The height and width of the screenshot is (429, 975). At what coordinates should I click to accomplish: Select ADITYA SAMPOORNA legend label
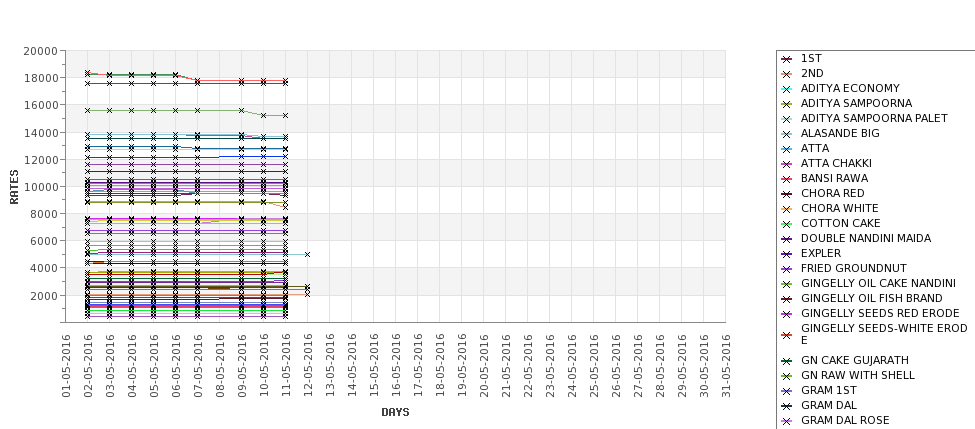(x=856, y=103)
